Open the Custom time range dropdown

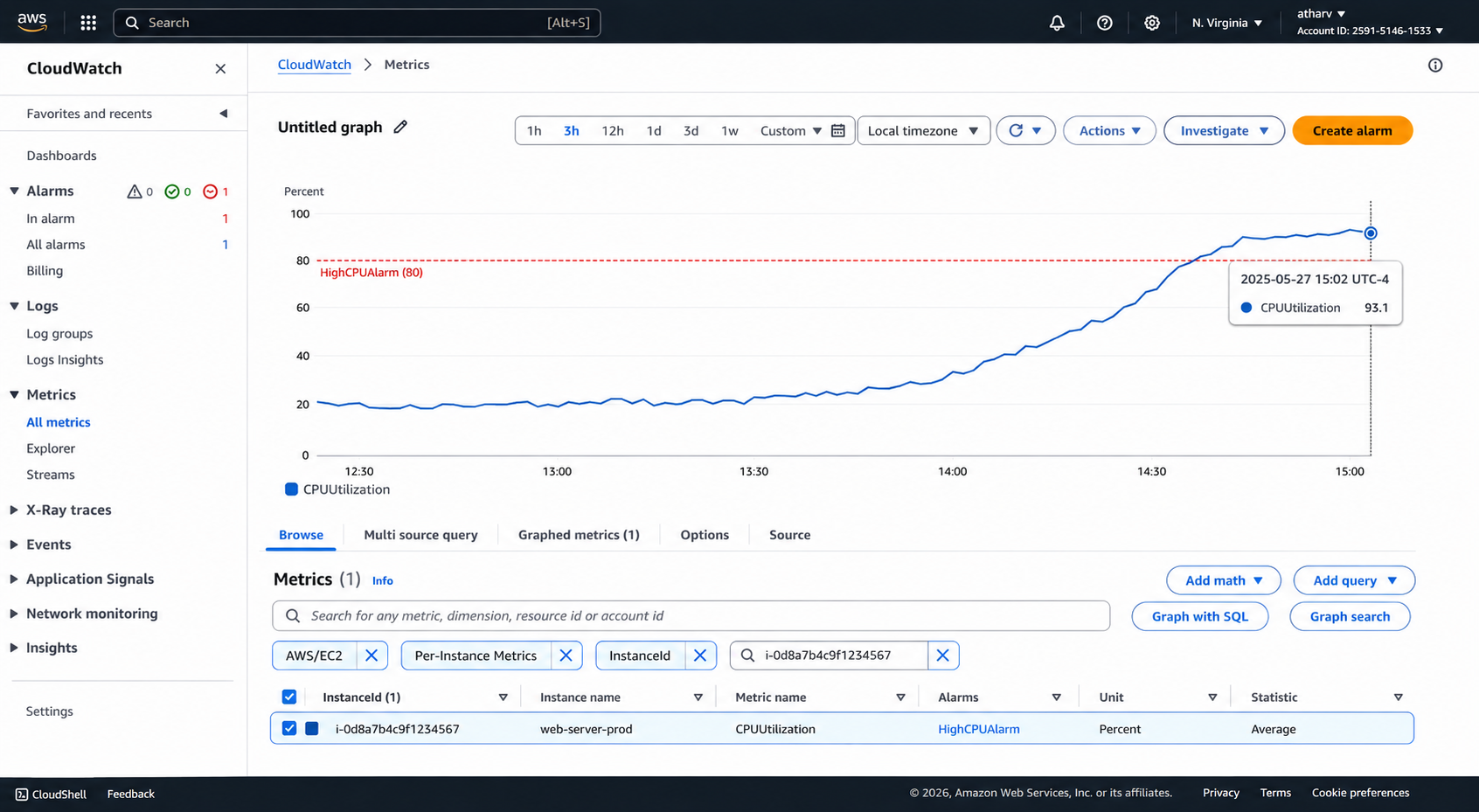(791, 130)
